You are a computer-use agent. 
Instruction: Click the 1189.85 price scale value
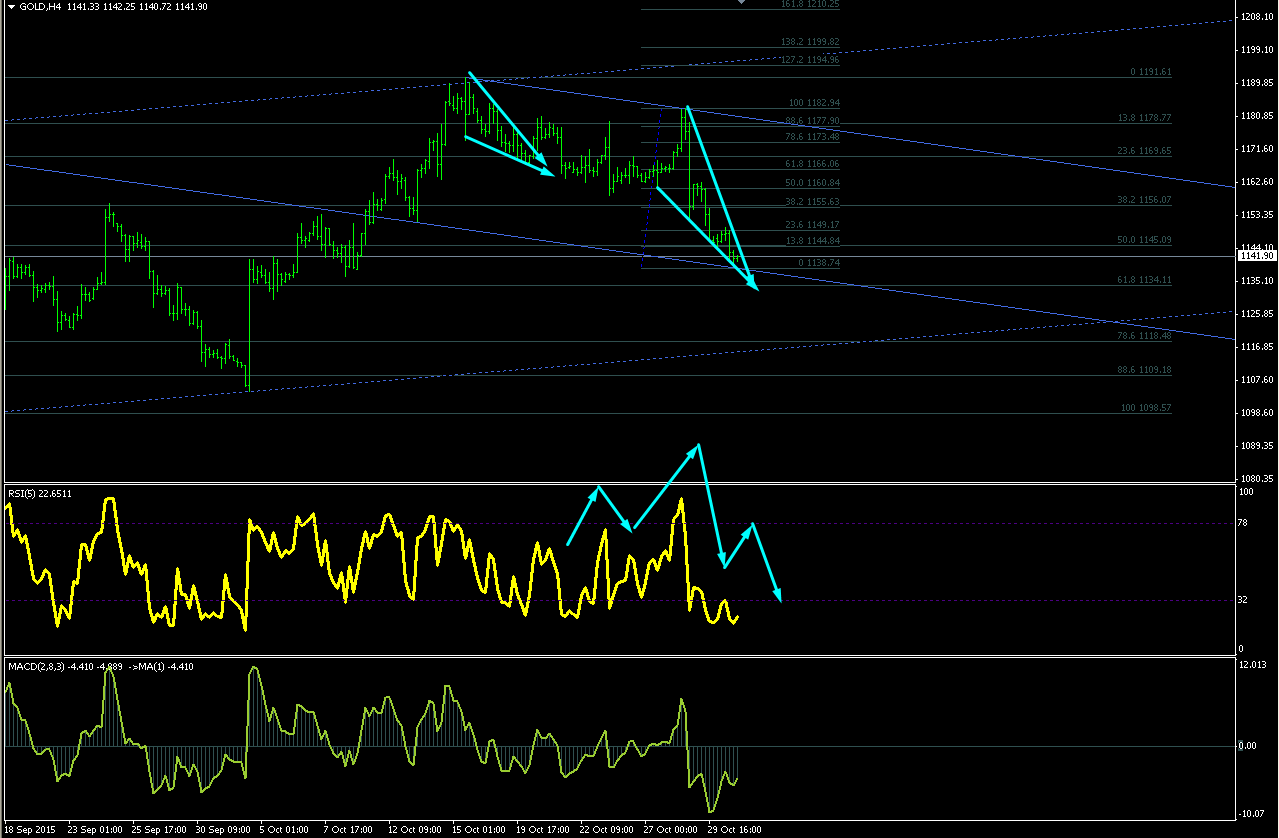point(1257,83)
